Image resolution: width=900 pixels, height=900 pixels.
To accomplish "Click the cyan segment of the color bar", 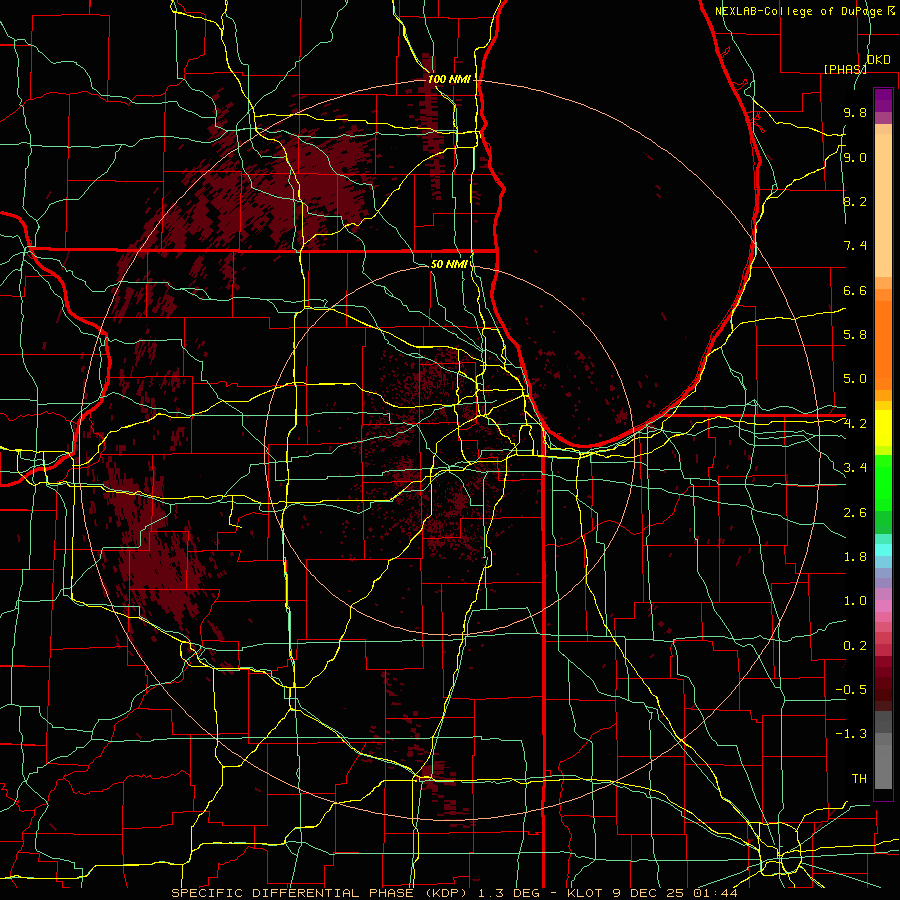I will point(883,550).
